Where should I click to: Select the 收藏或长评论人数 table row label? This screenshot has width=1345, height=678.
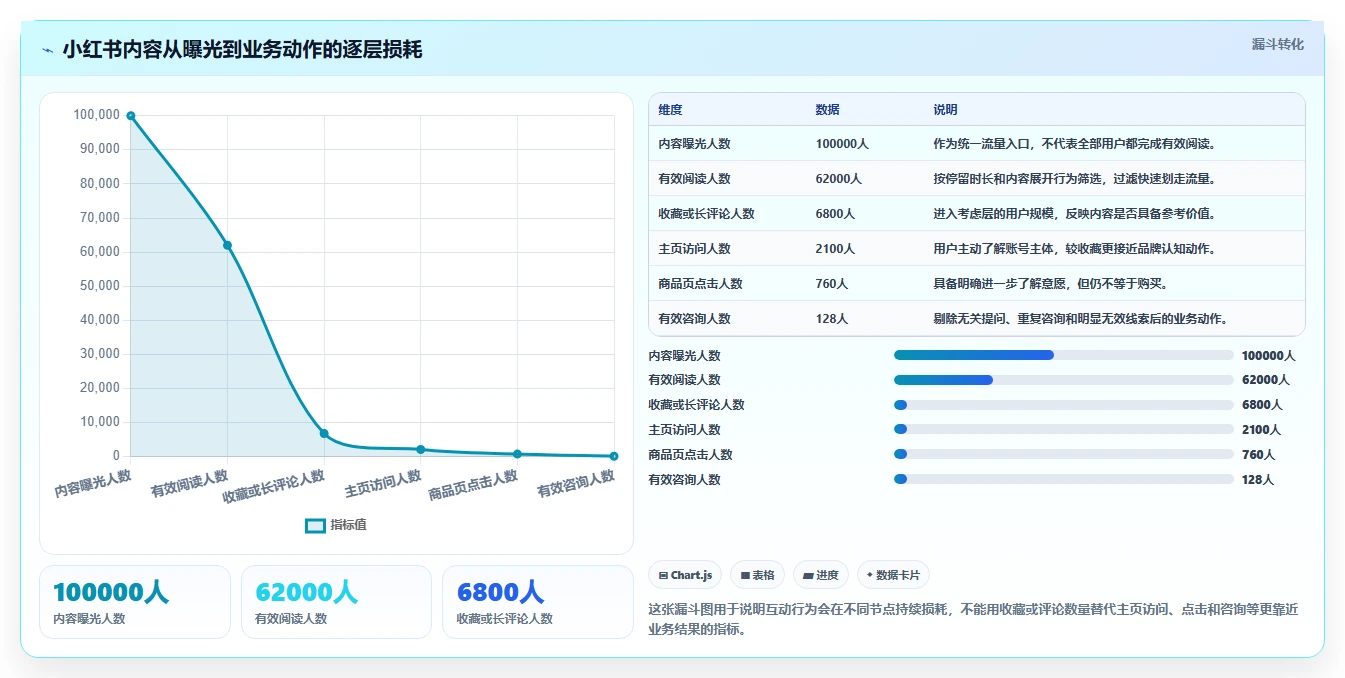tap(706, 214)
